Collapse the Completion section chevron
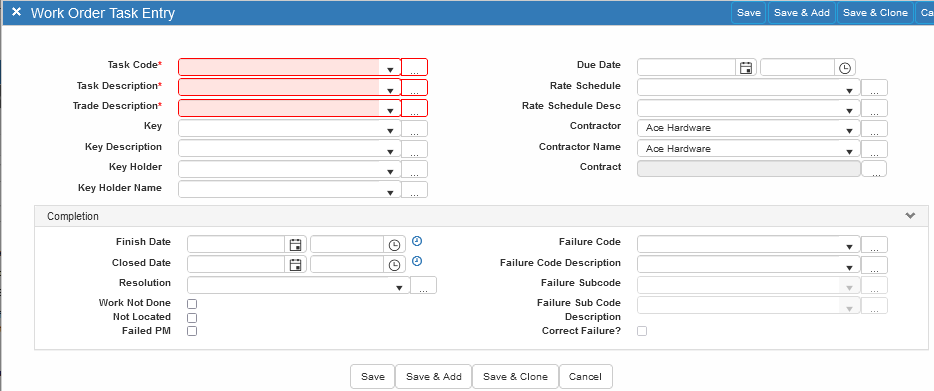The width and height of the screenshot is (934, 391). 910,216
